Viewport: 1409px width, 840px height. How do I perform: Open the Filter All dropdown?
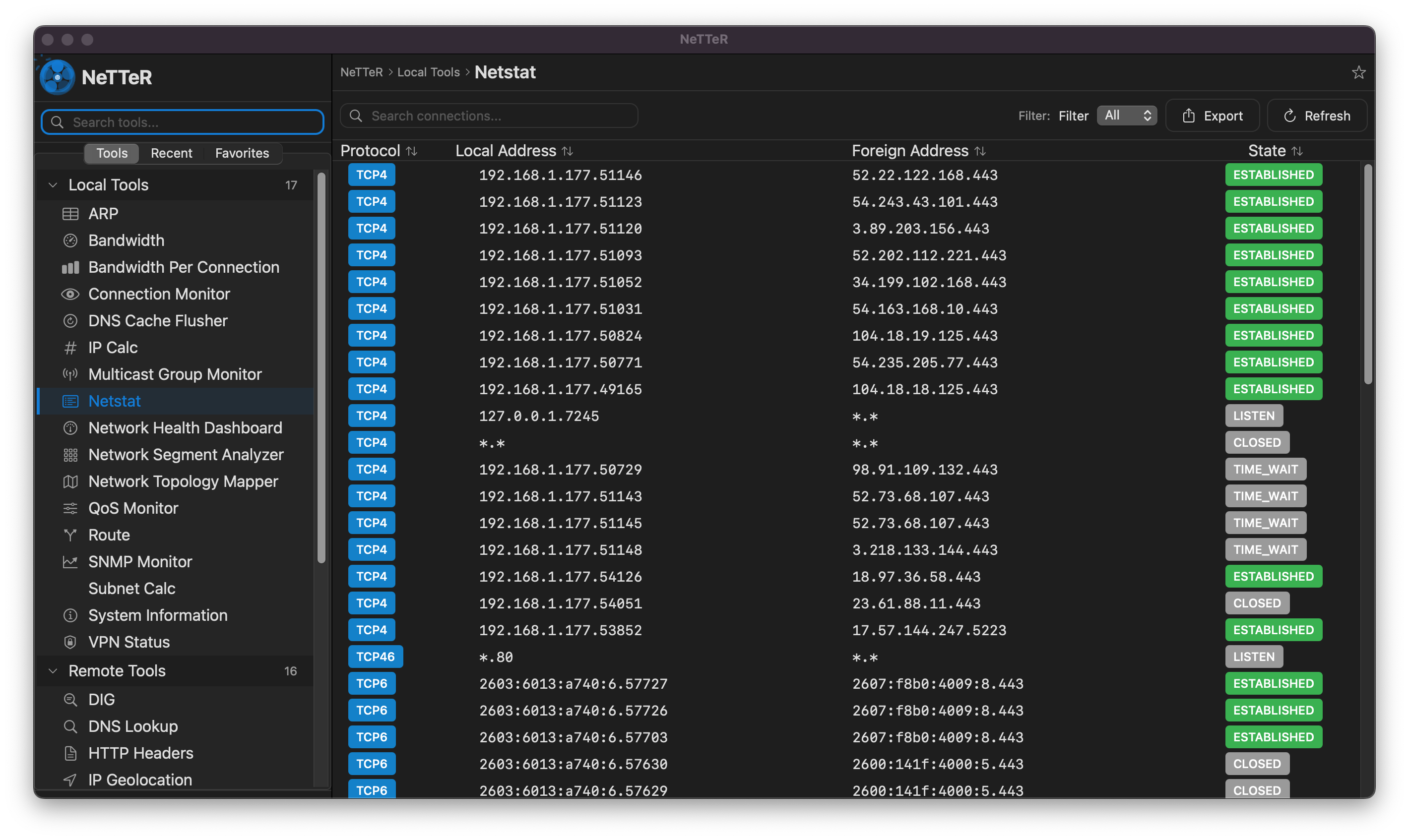tap(1126, 116)
